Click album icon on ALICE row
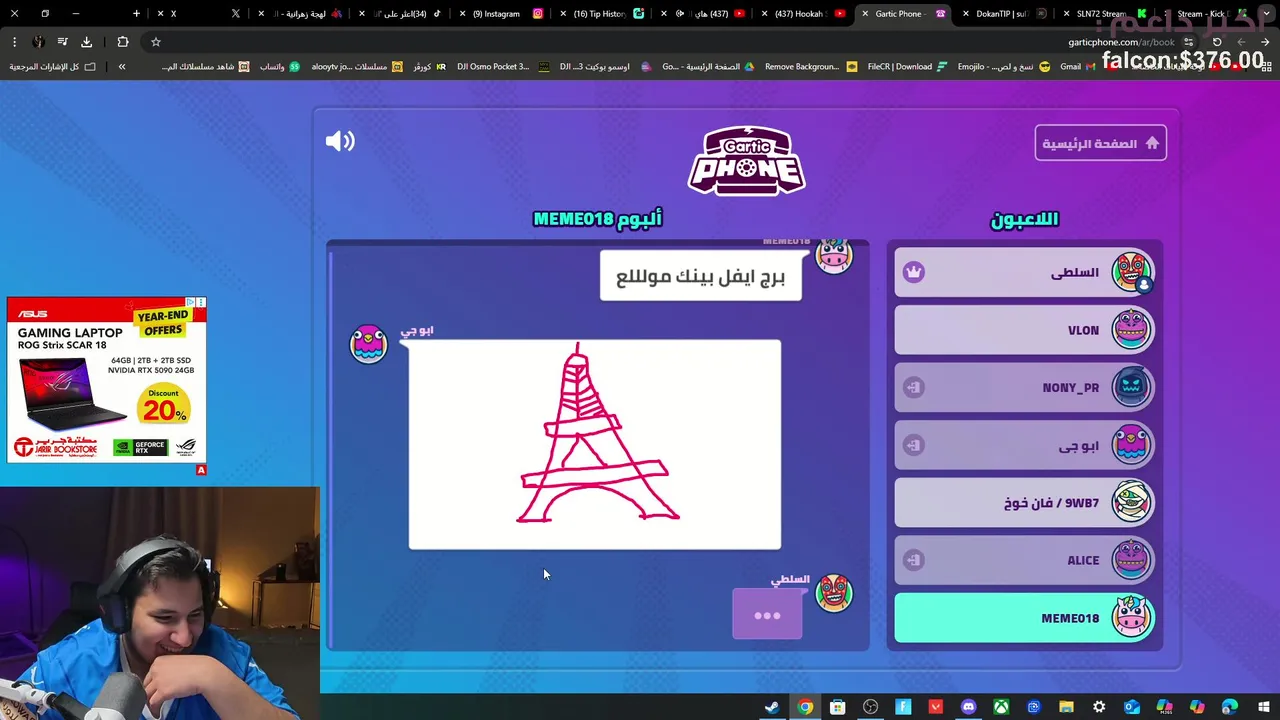The image size is (1280, 720). [913, 560]
